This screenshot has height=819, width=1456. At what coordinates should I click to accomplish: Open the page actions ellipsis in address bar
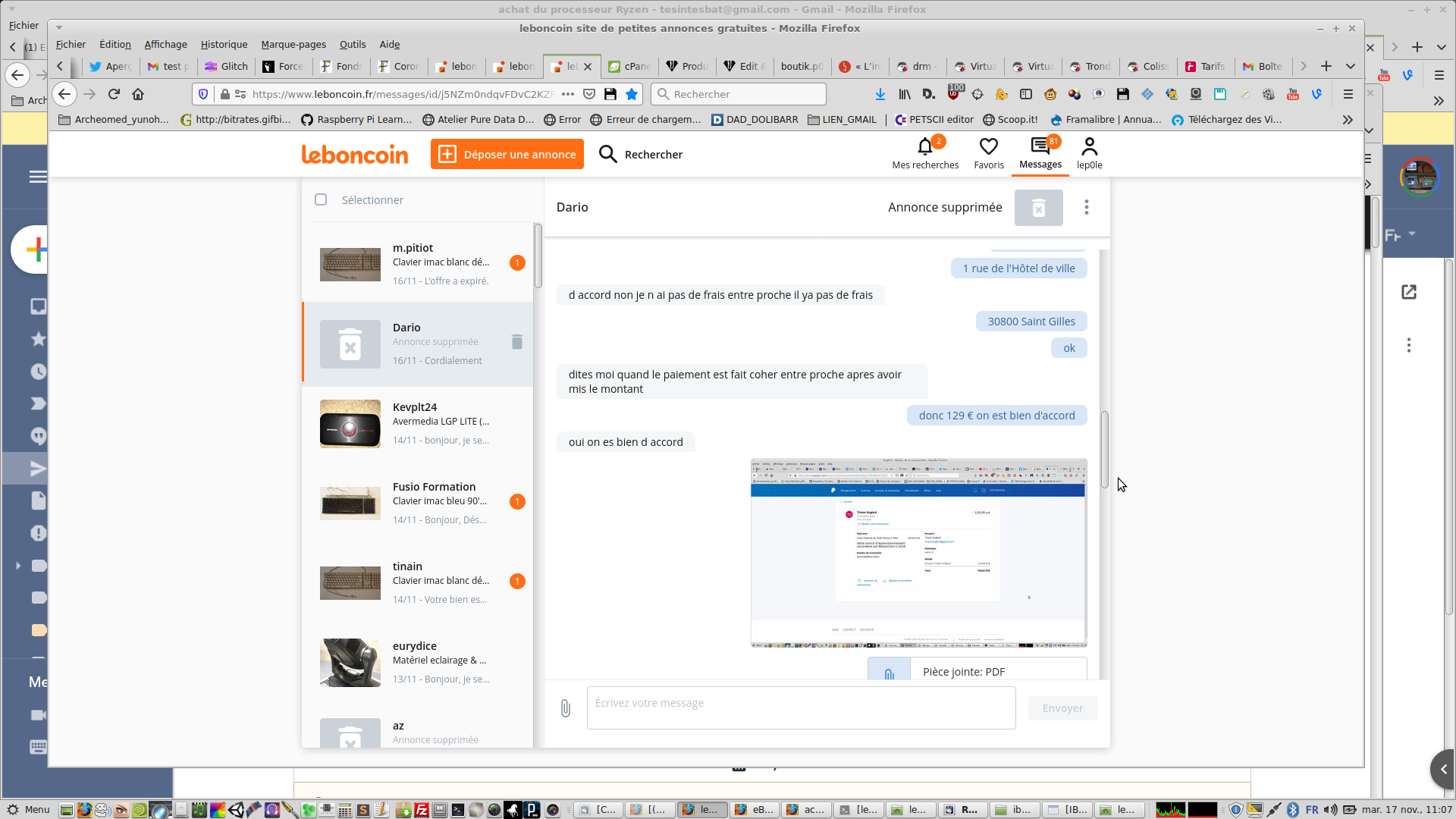click(x=567, y=94)
